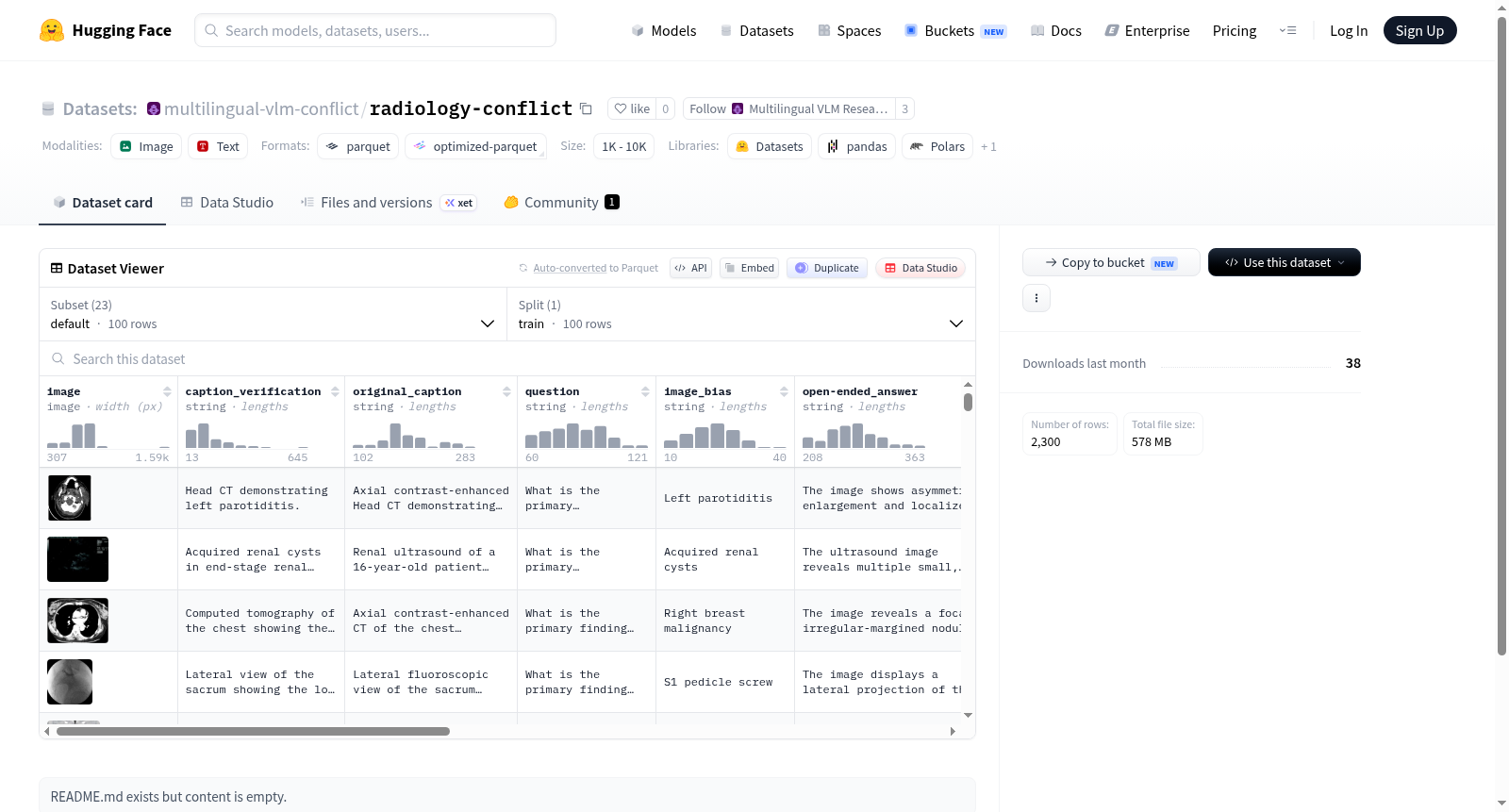Select the Datasets library tag

click(770, 146)
